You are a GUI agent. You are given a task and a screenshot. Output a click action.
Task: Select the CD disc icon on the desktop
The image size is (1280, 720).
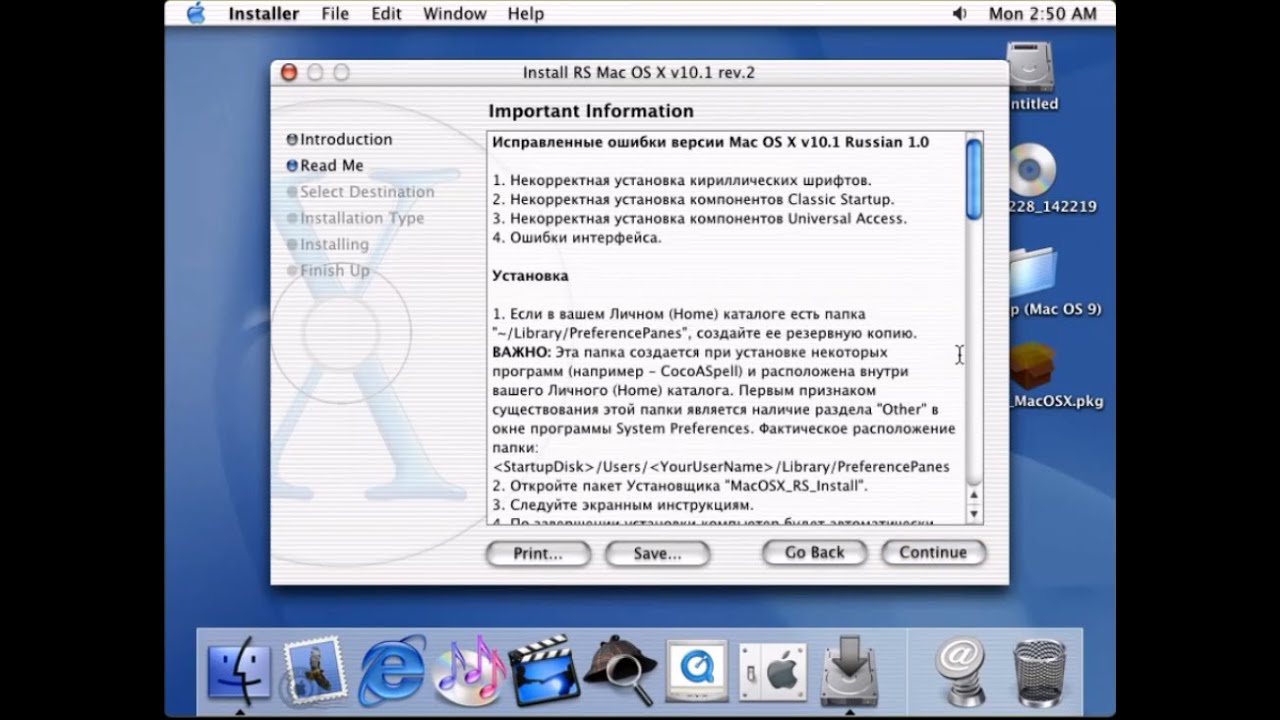1032,169
